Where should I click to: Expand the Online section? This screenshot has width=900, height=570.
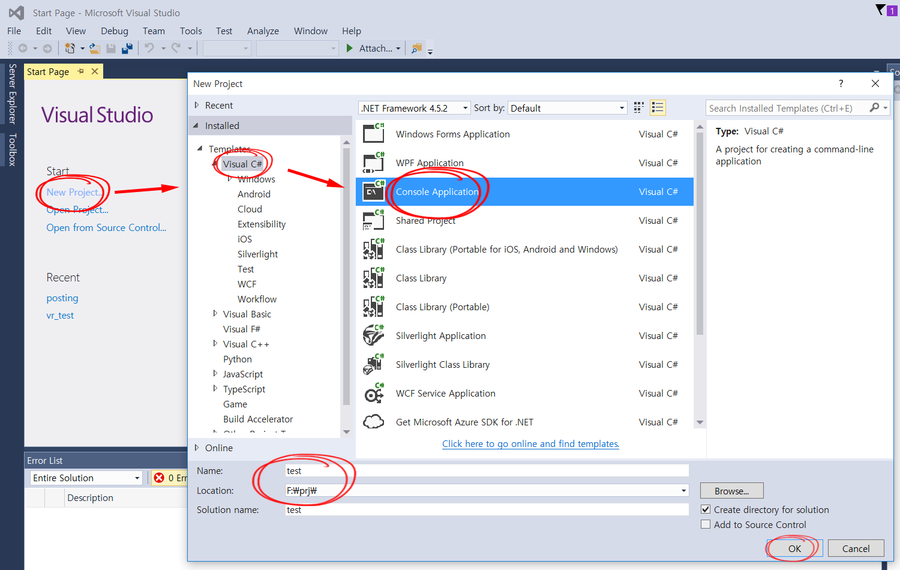pyautogui.click(x=197, y=448)
